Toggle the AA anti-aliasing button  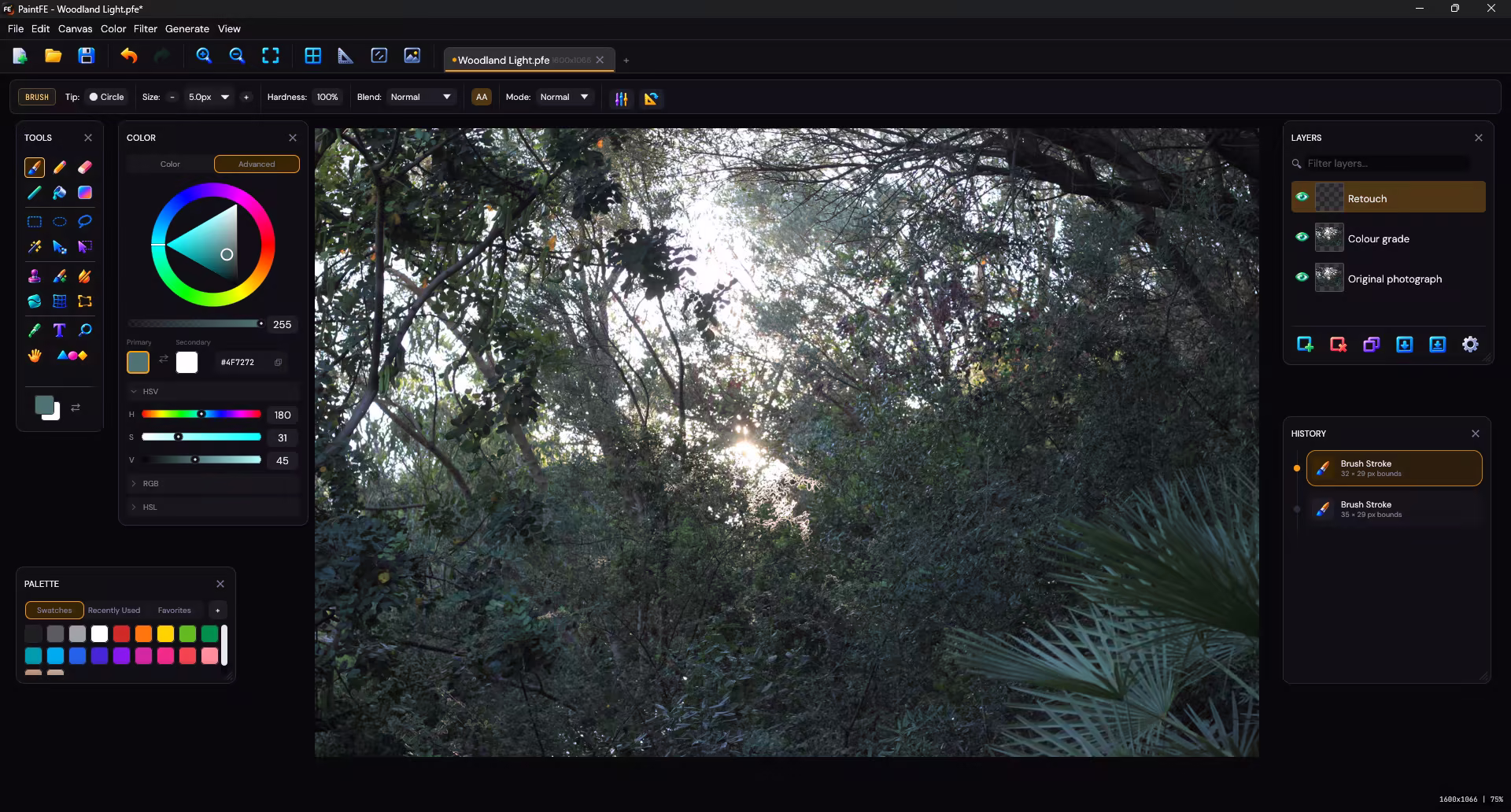482,98
